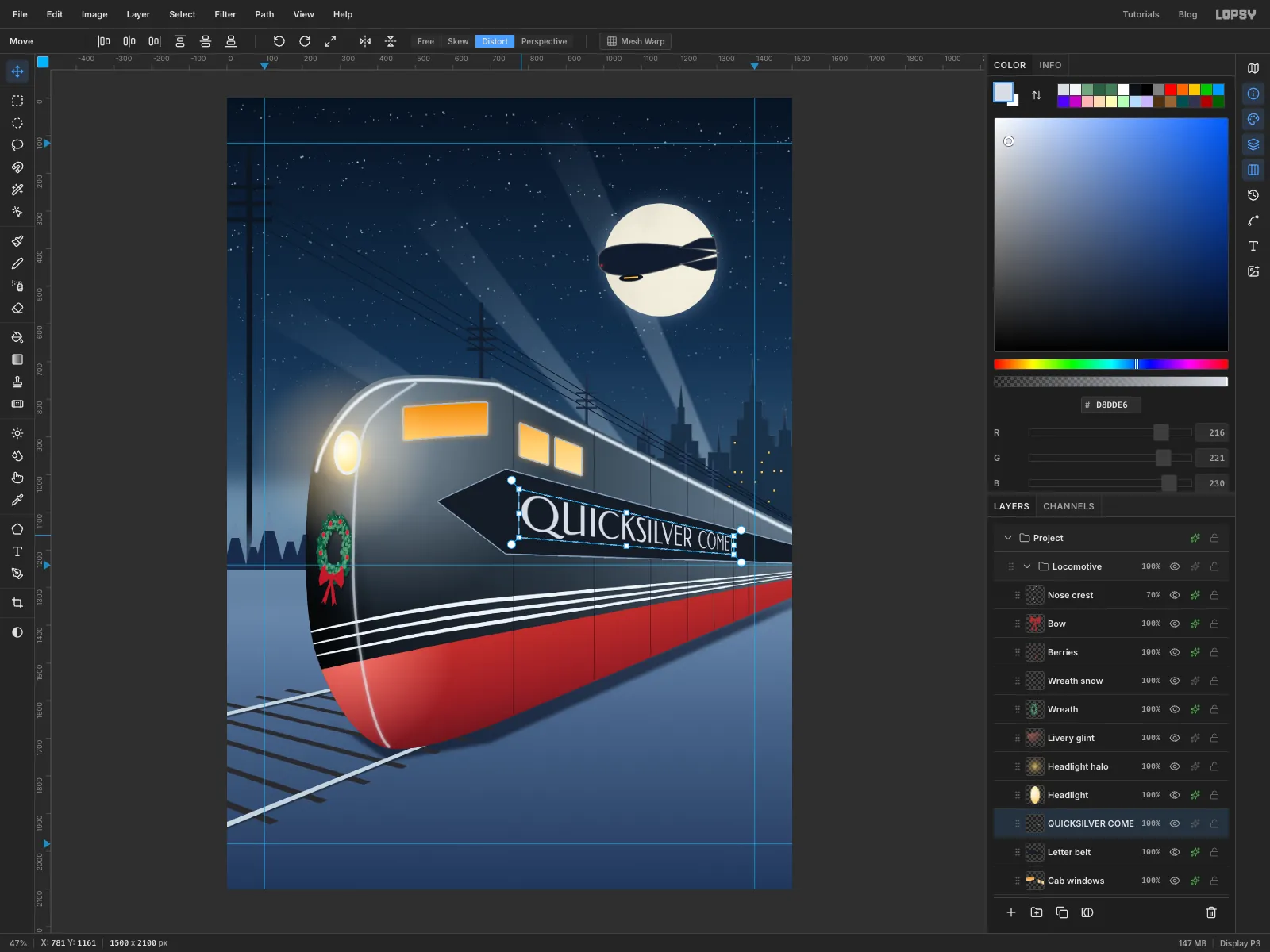Rotate counter-clockwise using the options bar
This screenshot has height=952, width=1270.
pos(279,41)
